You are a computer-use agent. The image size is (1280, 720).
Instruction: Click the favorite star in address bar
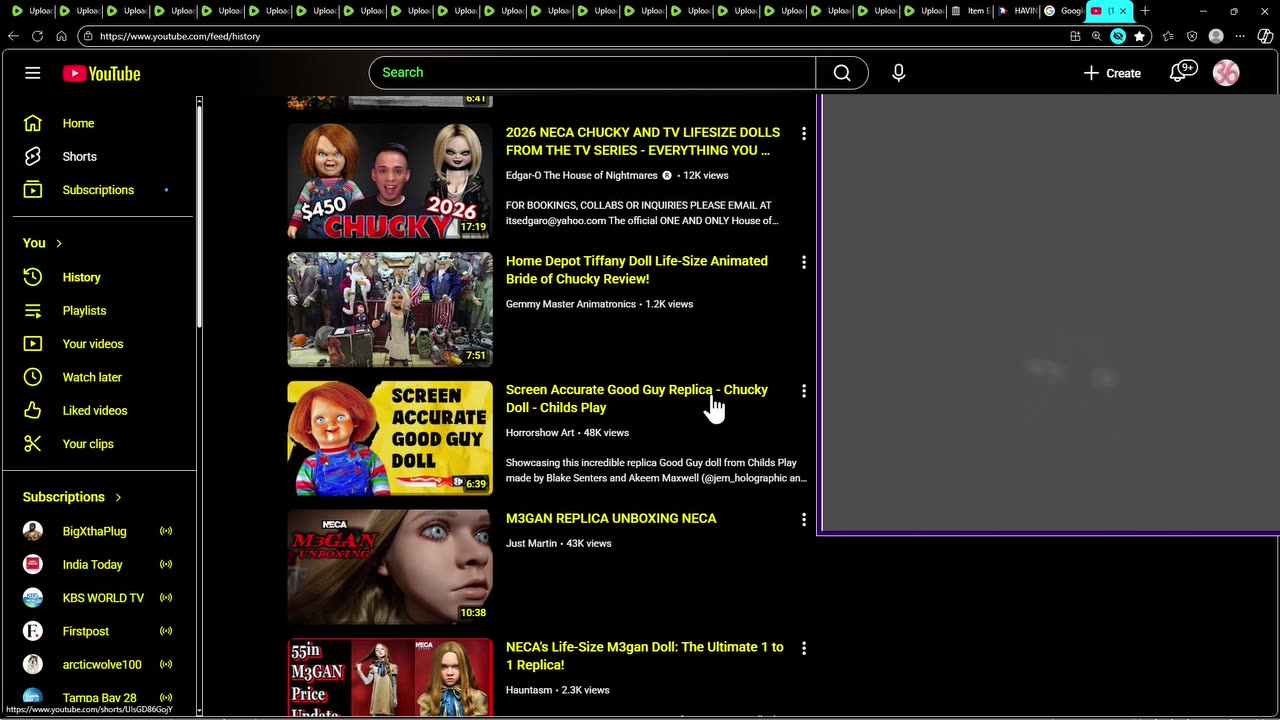click(1139, 36)
